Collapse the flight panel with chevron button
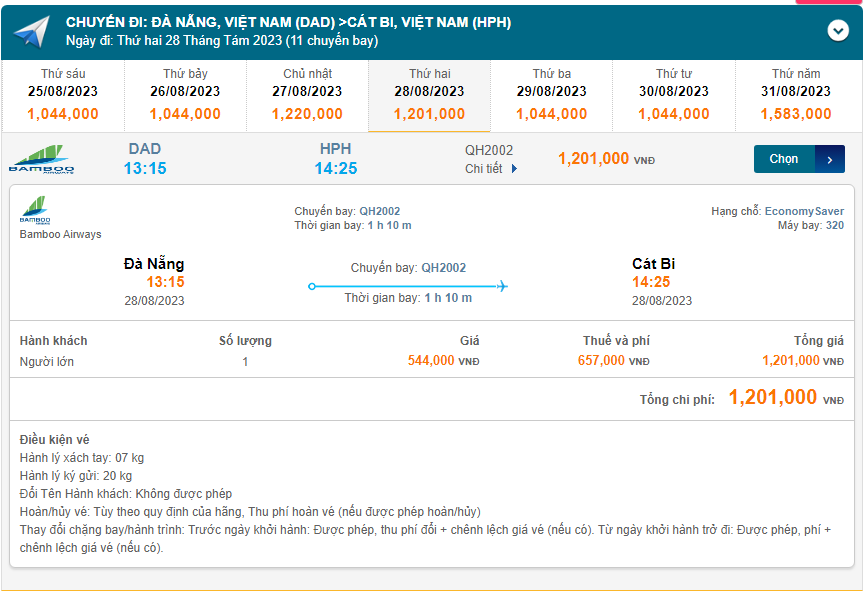 pyautogui.click(x=838, y=31)
